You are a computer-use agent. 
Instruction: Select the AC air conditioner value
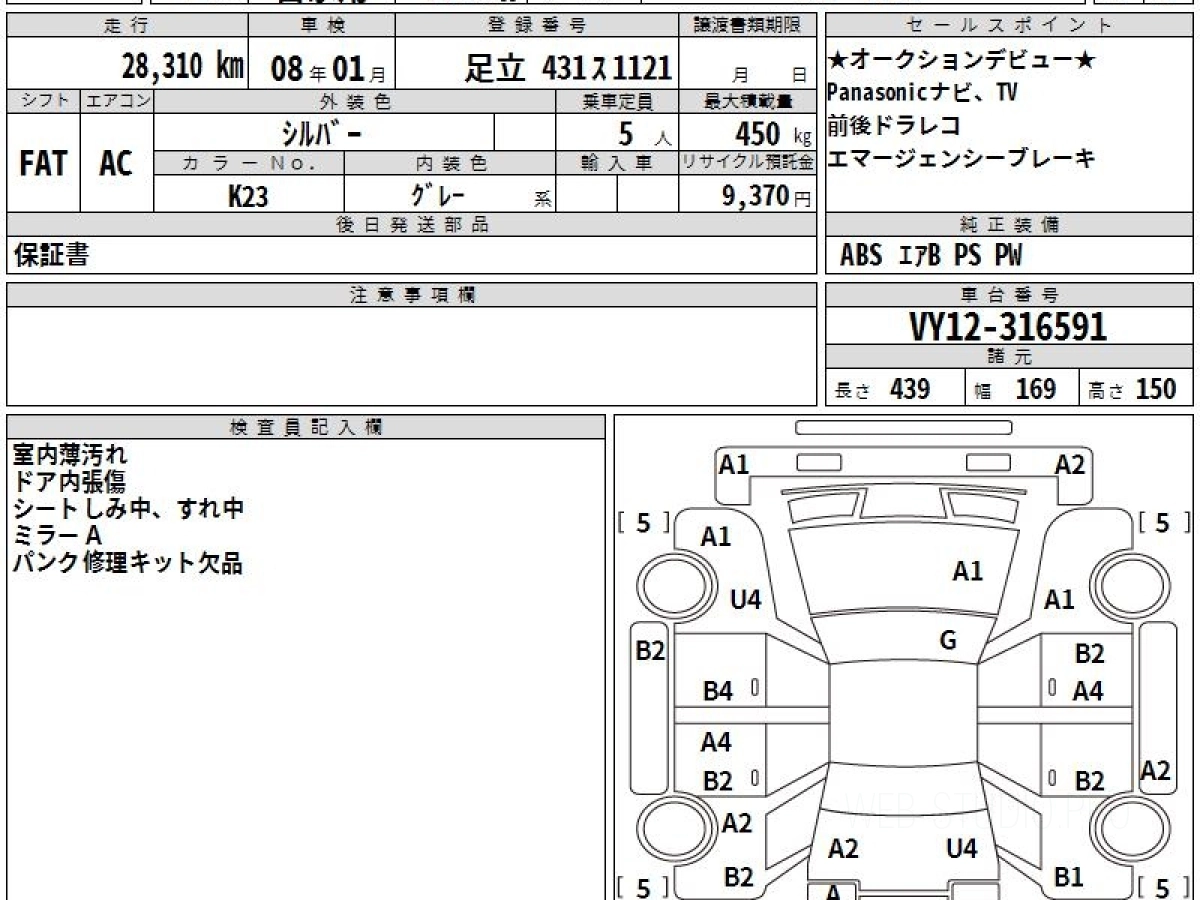116,163
